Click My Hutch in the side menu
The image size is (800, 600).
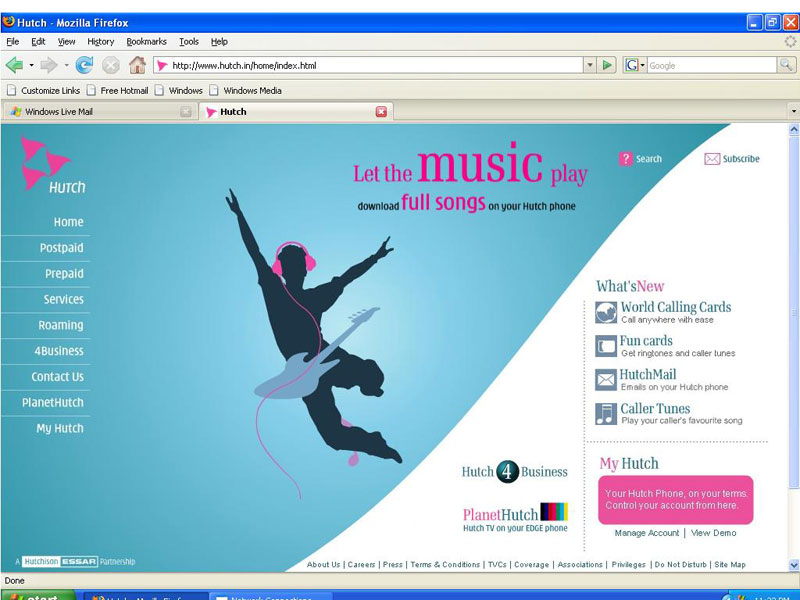pyautogui.click(x=60, y=429)
